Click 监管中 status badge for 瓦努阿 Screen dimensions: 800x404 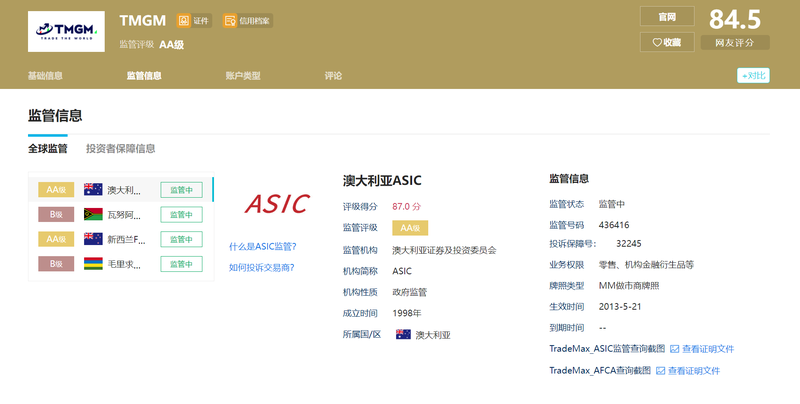click(182, 214)
